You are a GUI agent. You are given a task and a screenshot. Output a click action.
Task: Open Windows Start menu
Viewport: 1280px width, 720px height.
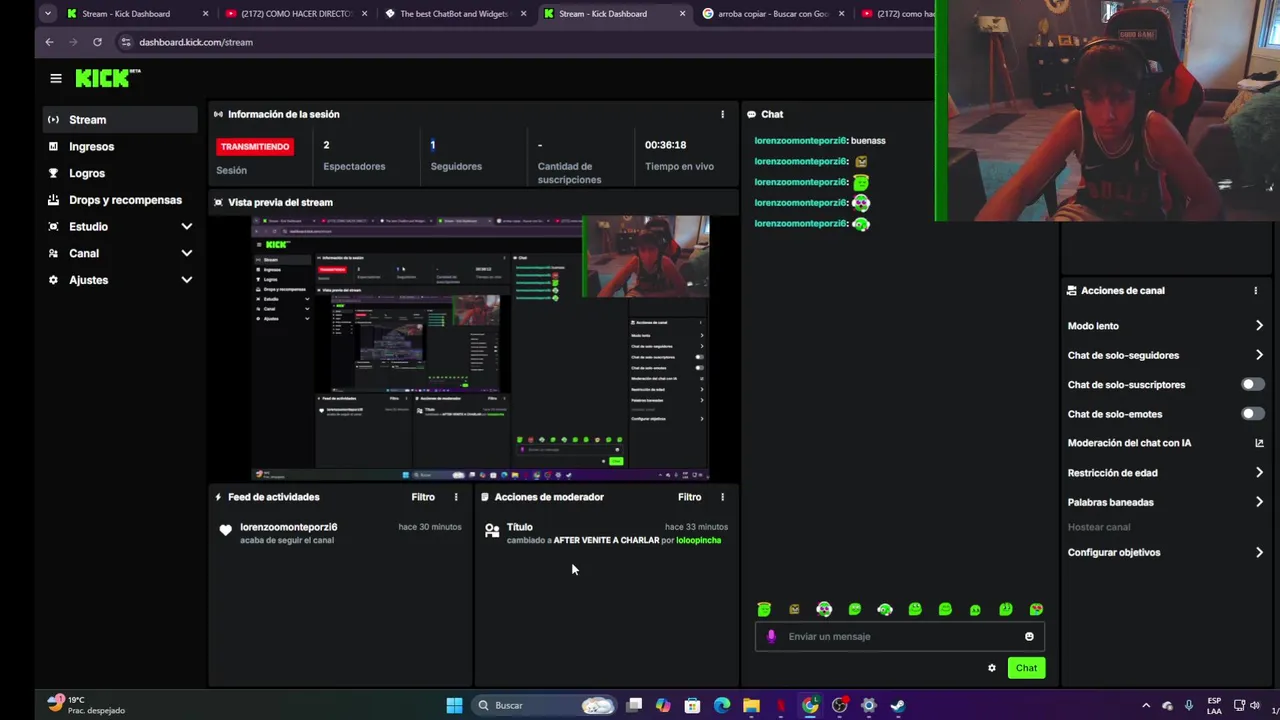coord(454,705)
